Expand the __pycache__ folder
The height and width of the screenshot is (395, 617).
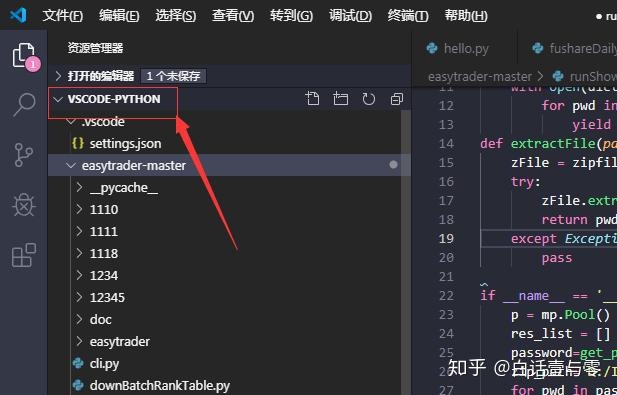pos(79,187)
